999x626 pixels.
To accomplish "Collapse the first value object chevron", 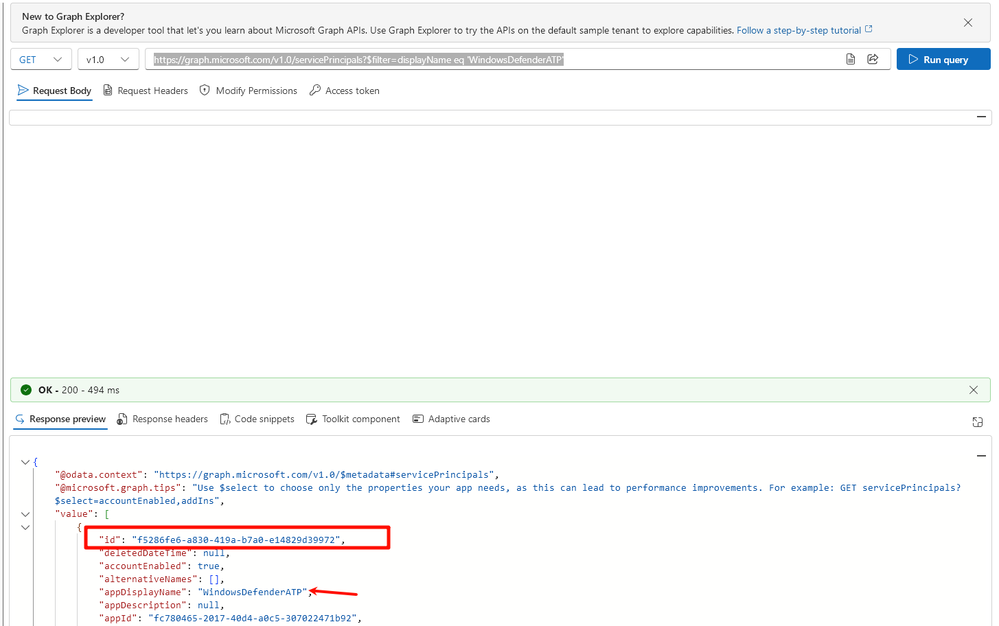I will coord(25,527).
